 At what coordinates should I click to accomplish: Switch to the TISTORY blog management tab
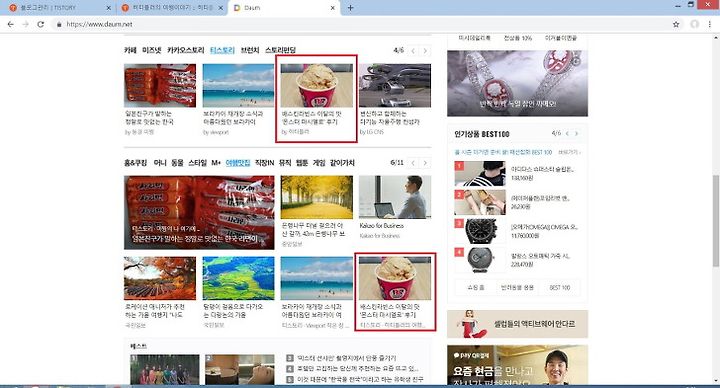[58, 8]
